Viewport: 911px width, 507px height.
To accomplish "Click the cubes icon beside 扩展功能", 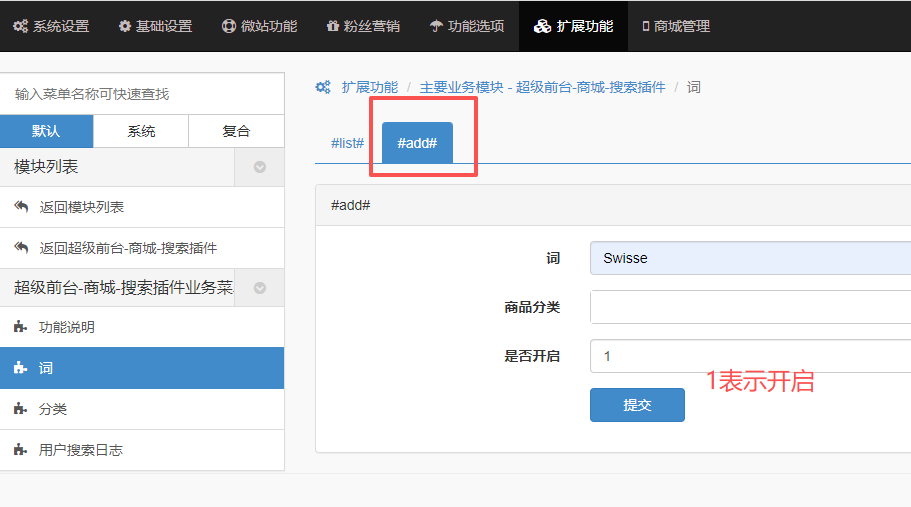I will [543, 26].
